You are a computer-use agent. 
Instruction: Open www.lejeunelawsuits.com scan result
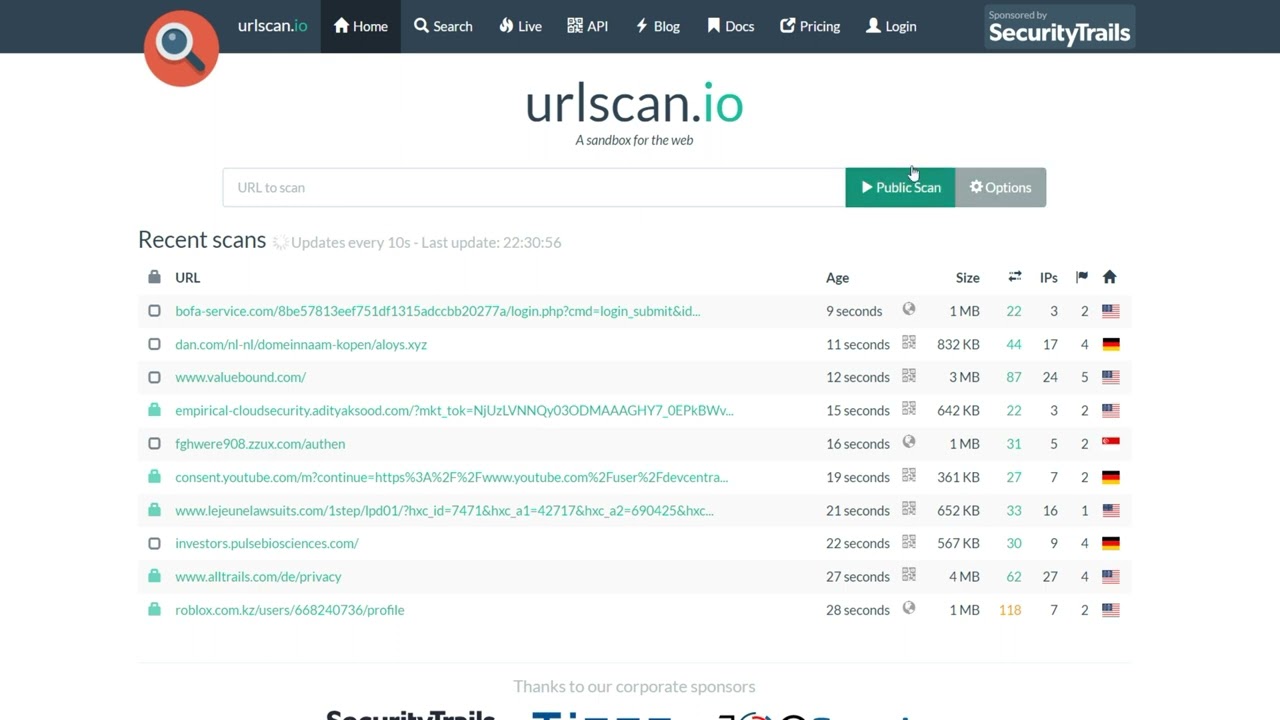(444, 510)
